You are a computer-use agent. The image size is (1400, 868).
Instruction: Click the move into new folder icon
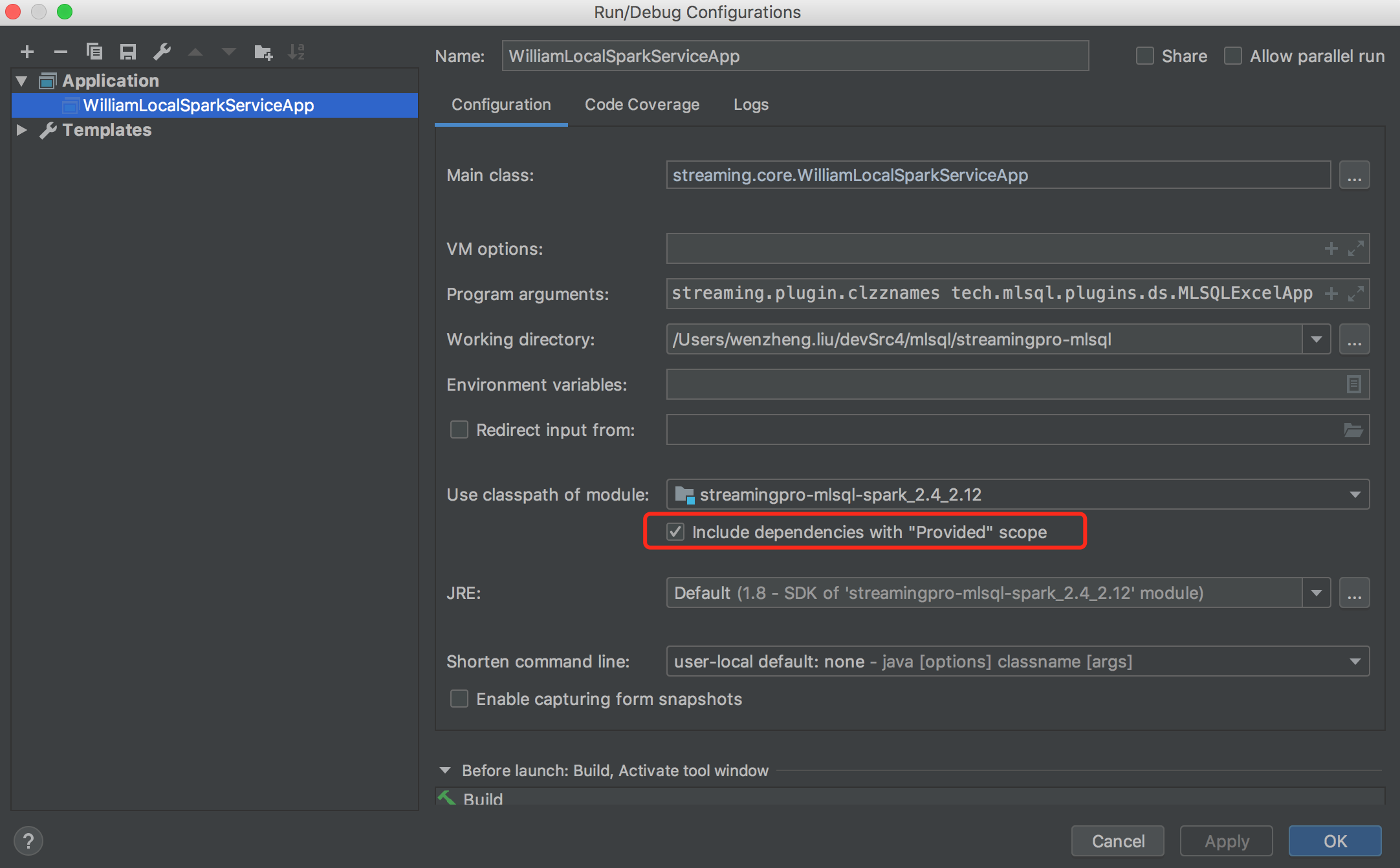[x=263, y=52]
